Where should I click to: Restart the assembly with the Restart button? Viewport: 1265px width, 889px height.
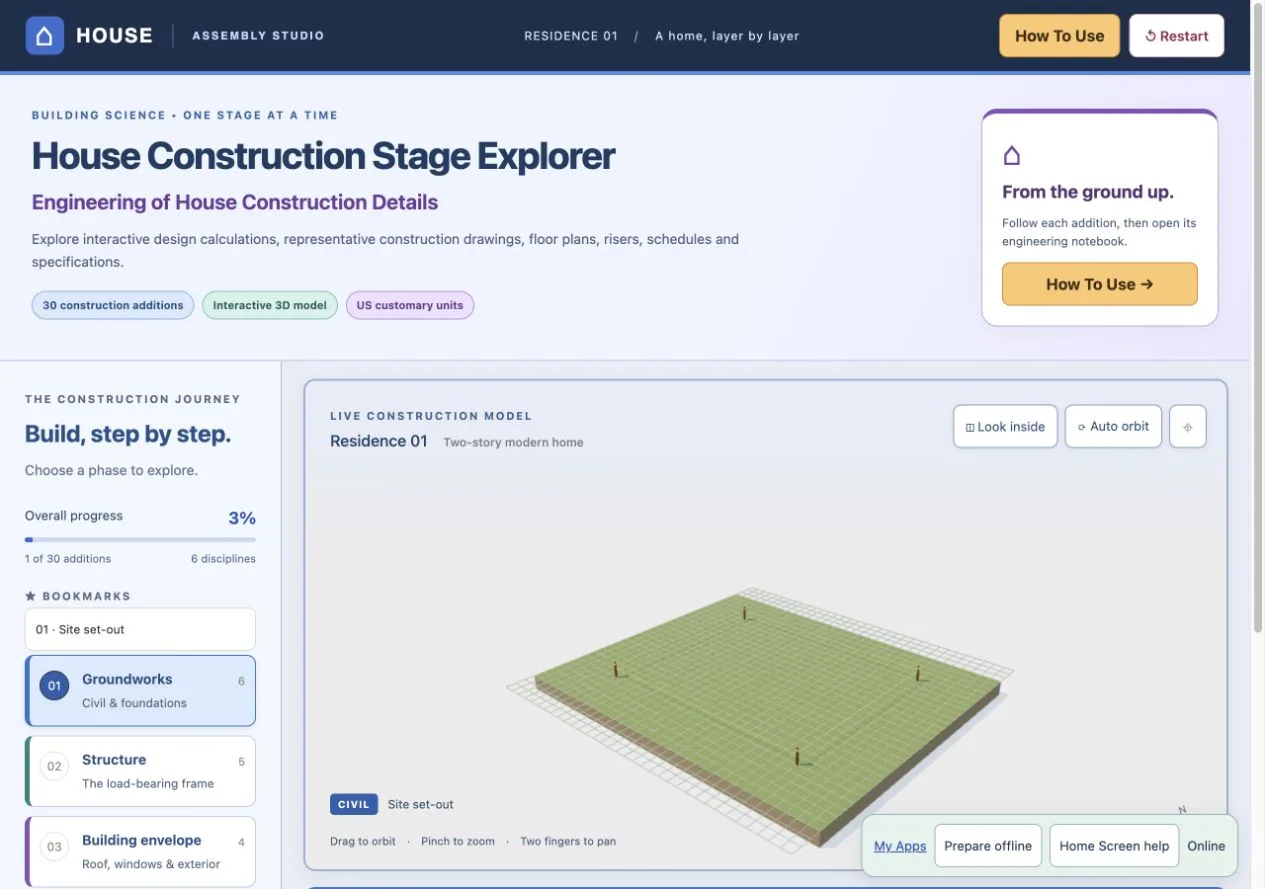pyautogui.click(x=1176, y=36)
